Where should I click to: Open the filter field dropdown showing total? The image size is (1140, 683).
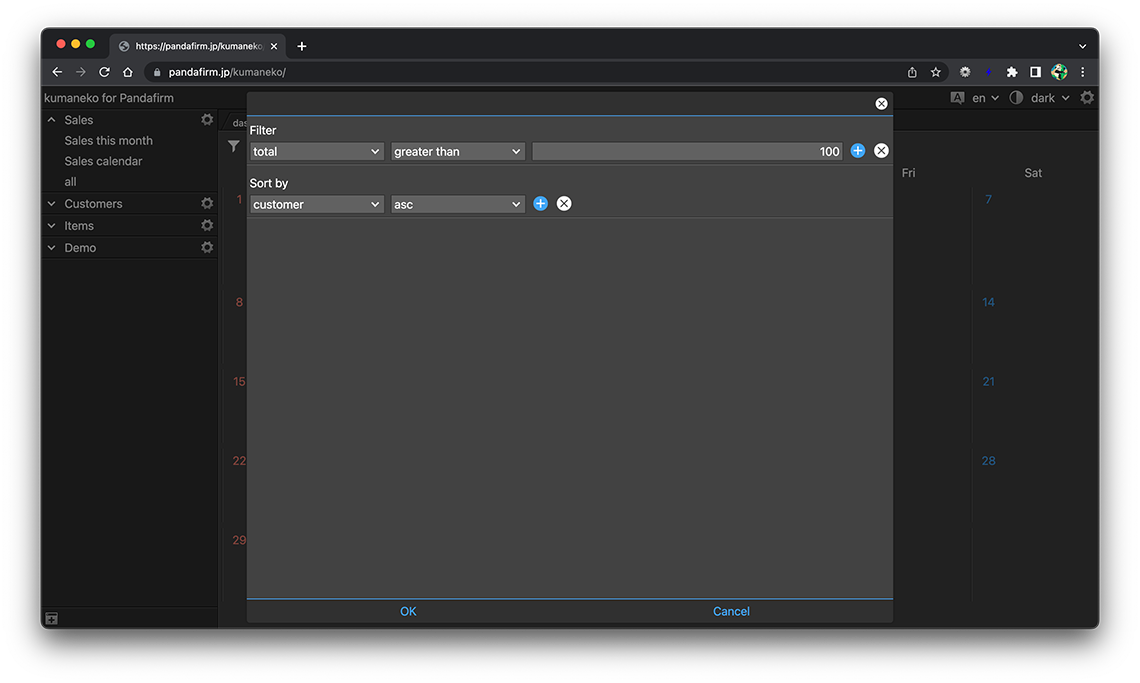[x=317, y=152]
